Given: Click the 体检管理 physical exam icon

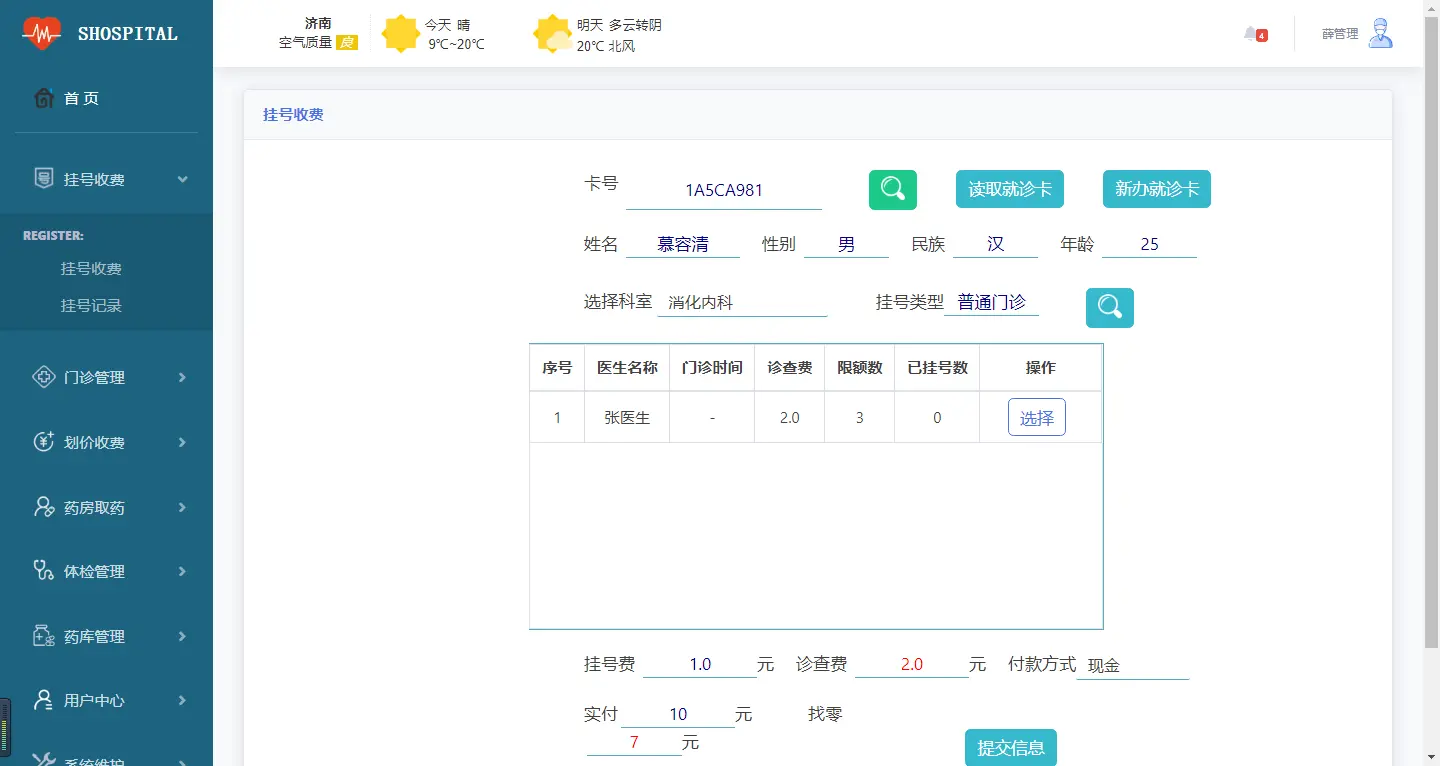Looking at the screenshot, I should click(x=43, y=571).
